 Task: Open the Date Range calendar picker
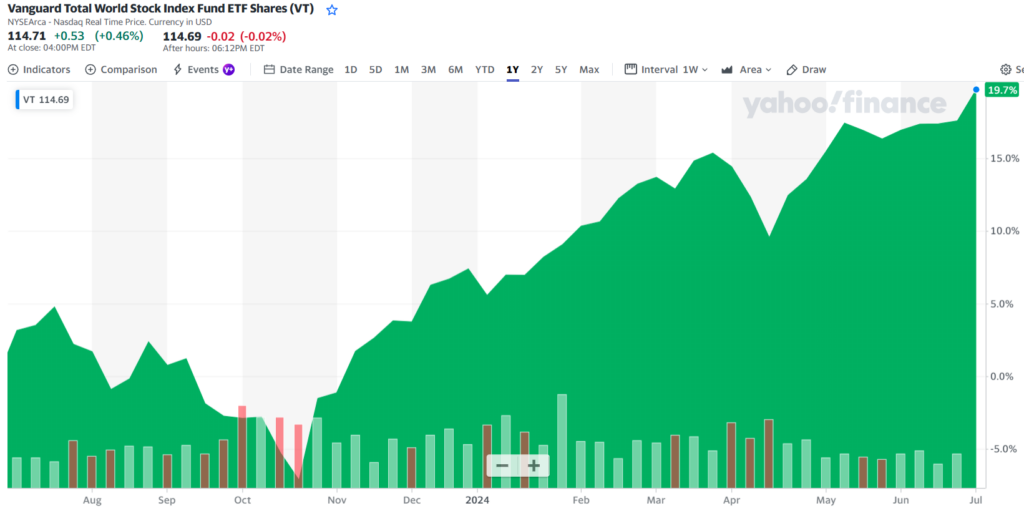click(298, 70)
